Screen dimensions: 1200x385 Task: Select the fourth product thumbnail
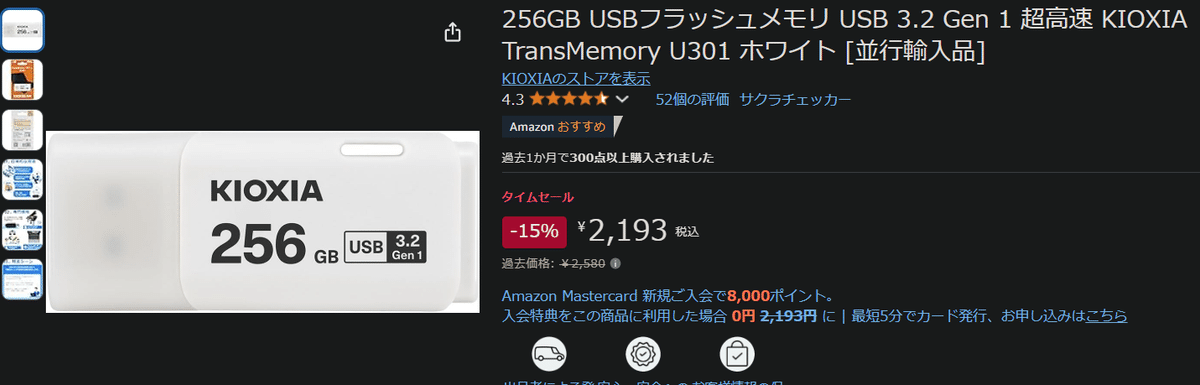pos(22,180)
